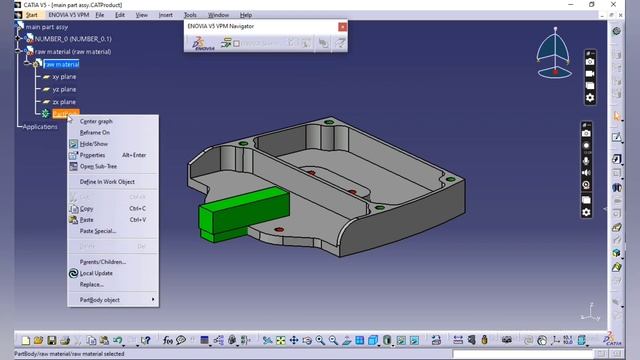Image resolution: width=640 pixels, height=360 pixels.
Task: Click the Isometric View cube icon
Action: (373, 340)
